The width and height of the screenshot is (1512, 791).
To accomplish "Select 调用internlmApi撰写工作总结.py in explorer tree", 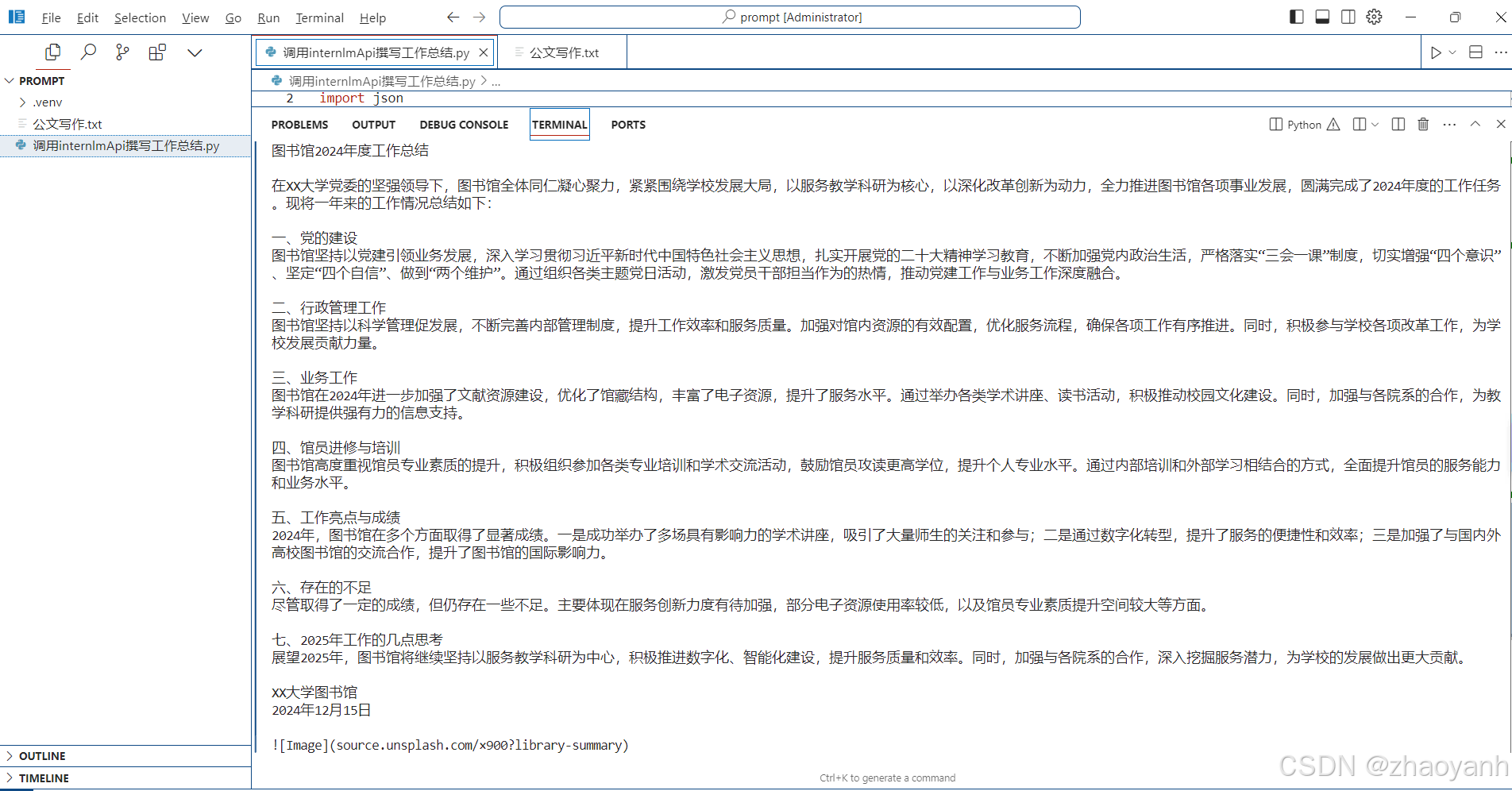I will coord(125,146).
